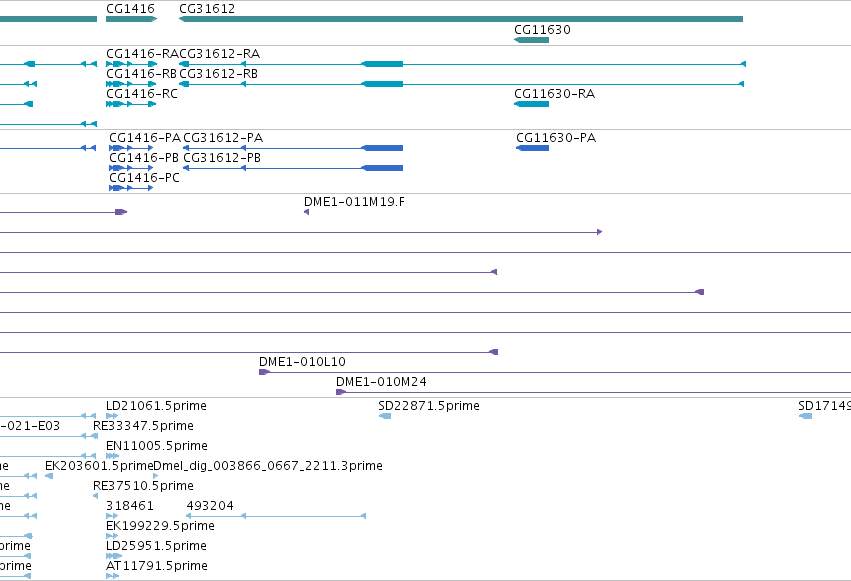Select the CG11630 gene arrow glyph
851x581 pixels.
531,40
